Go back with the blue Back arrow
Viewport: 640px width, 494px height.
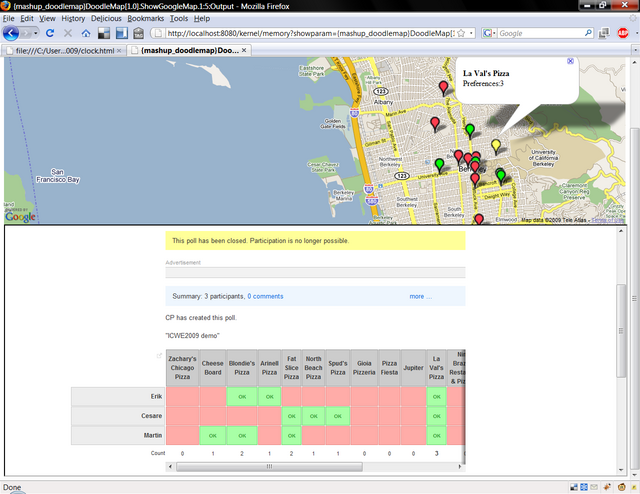[x=11, y=33]
